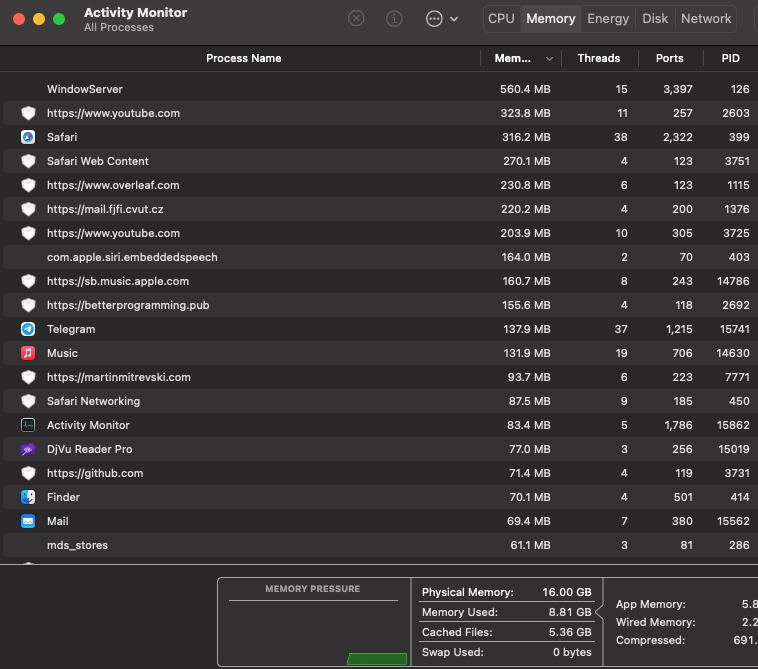Select the WindowServer process row

point(379,89)
